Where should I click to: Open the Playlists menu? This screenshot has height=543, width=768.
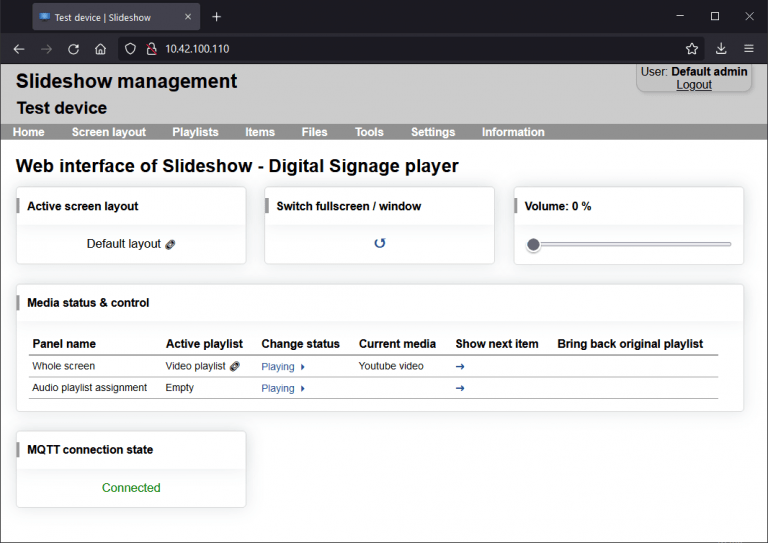tap(195, 132)
